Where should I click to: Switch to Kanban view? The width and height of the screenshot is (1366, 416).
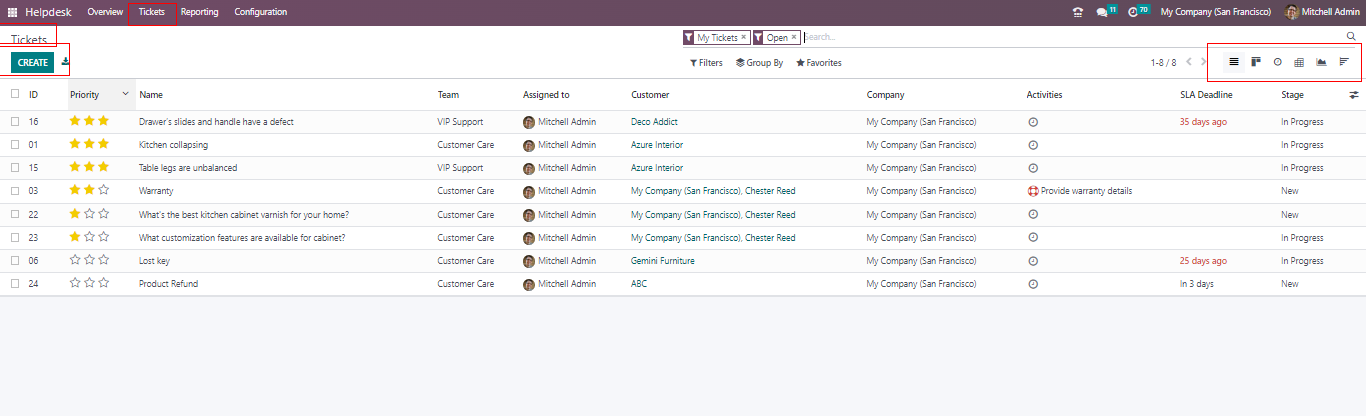click(x=1256, y=62)
